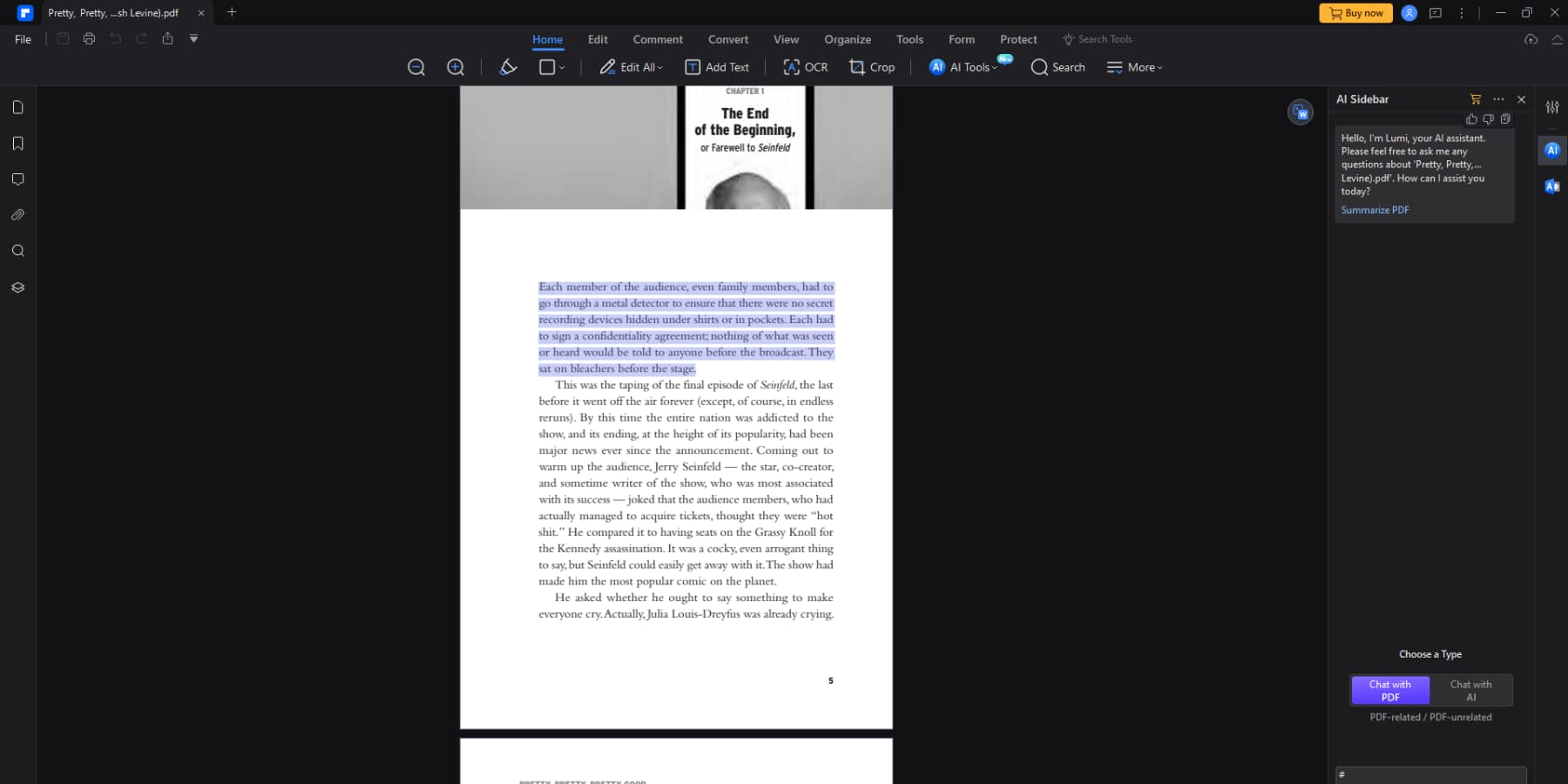Select the OCR tool

click(804, 67)
